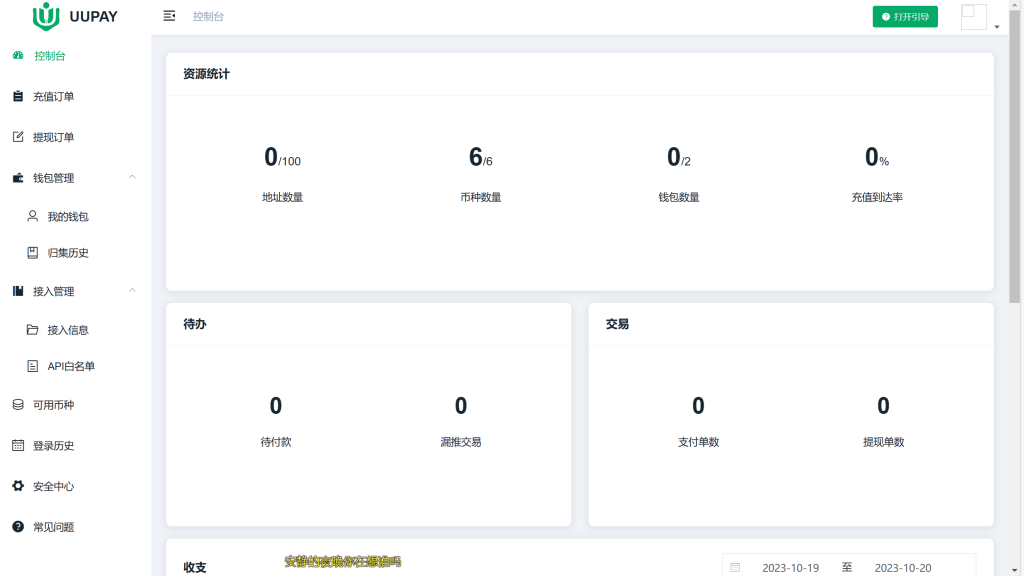Select 接入信息 in the sidebar
Viewport: 1024px width, 576px height.
pos(68,330)
